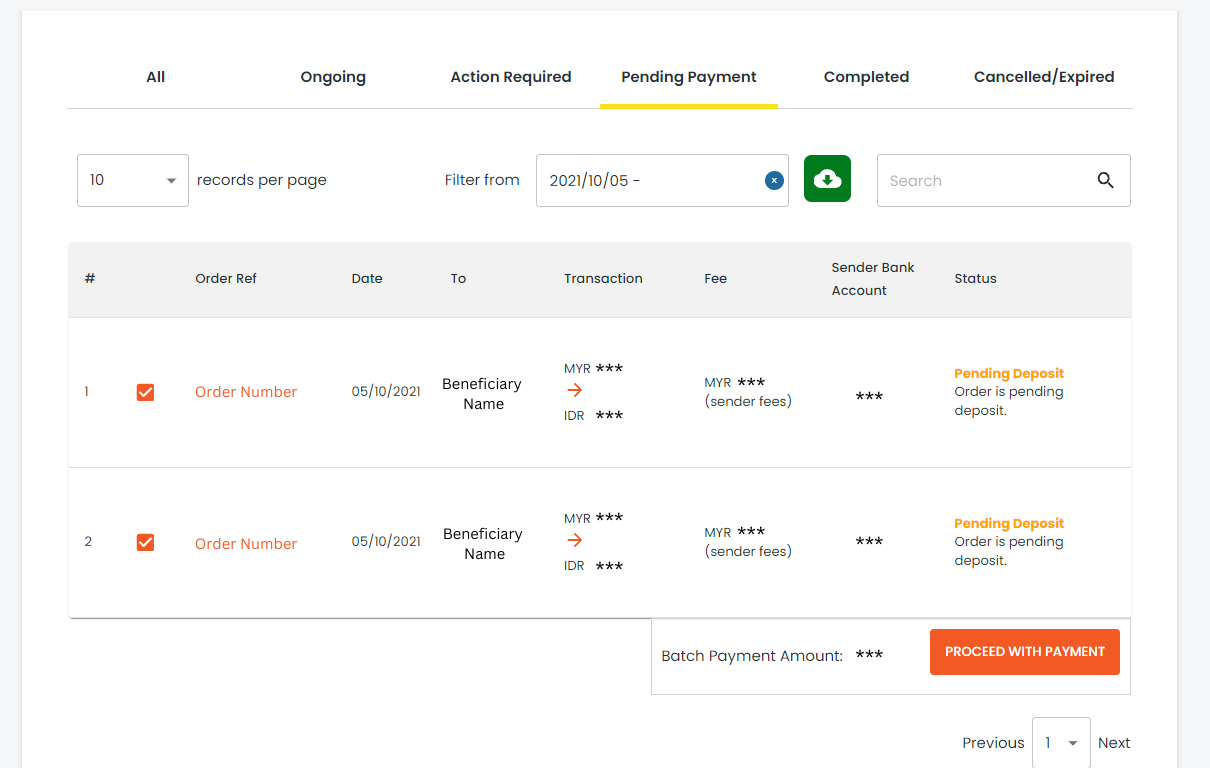Click the Pending Deposit status in row 2
The width and height of the screenshot is (1210, 768).
point(1009,524)
